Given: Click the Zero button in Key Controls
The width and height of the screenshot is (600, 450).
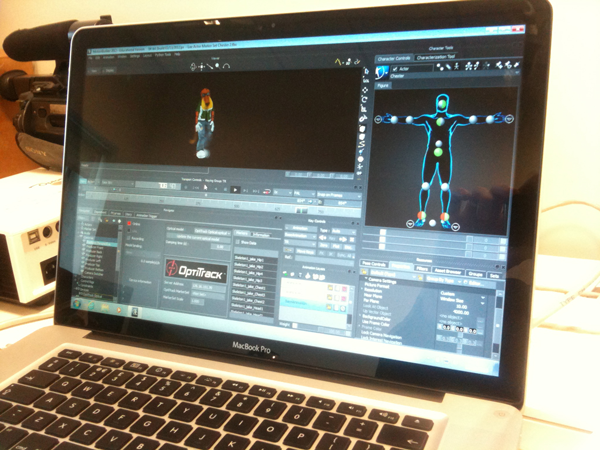Looking at the screenshot, I should tap(324, 245).
